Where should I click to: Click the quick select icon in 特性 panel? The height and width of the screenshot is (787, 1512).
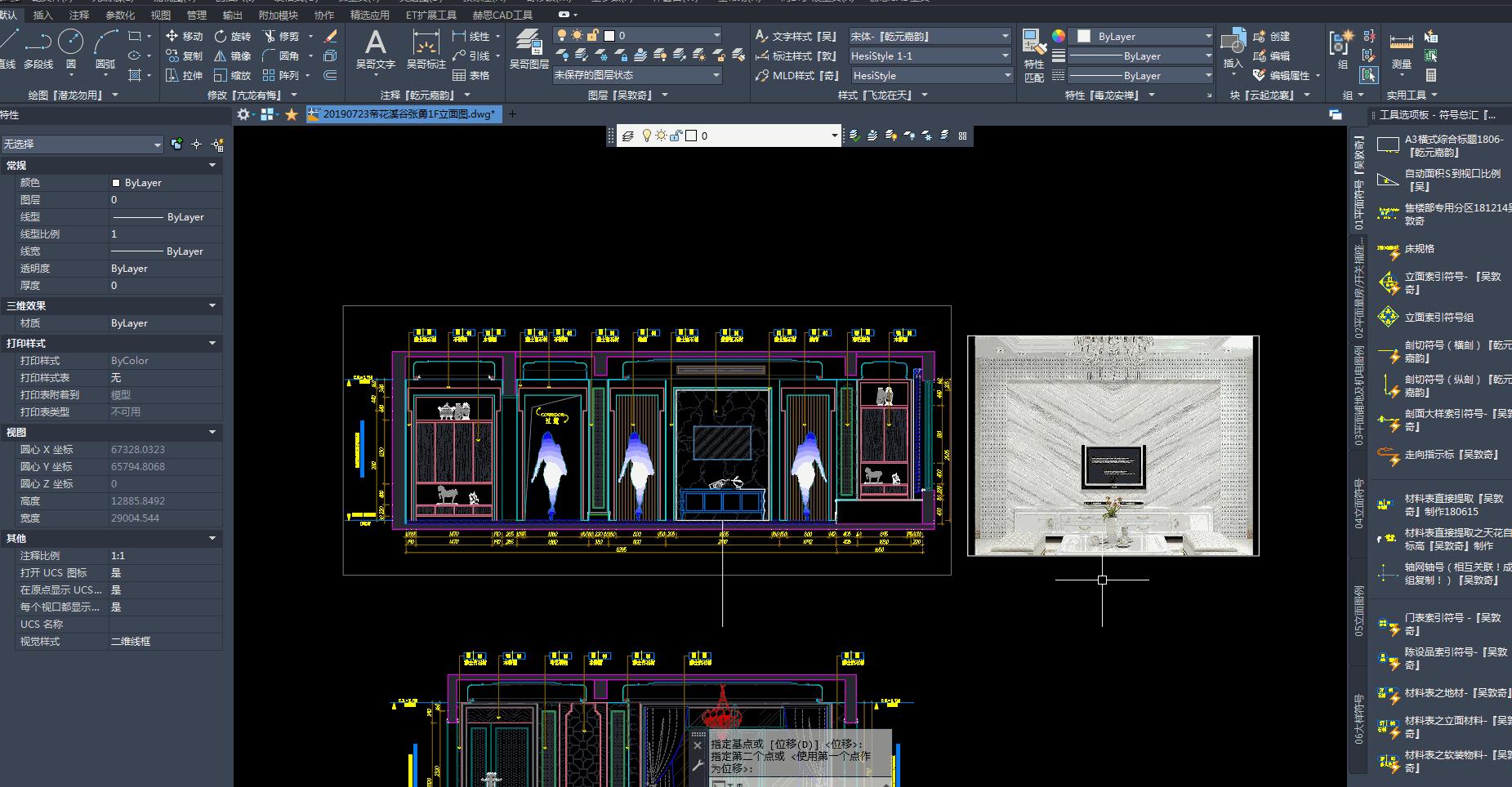click(x=217, y=145)
